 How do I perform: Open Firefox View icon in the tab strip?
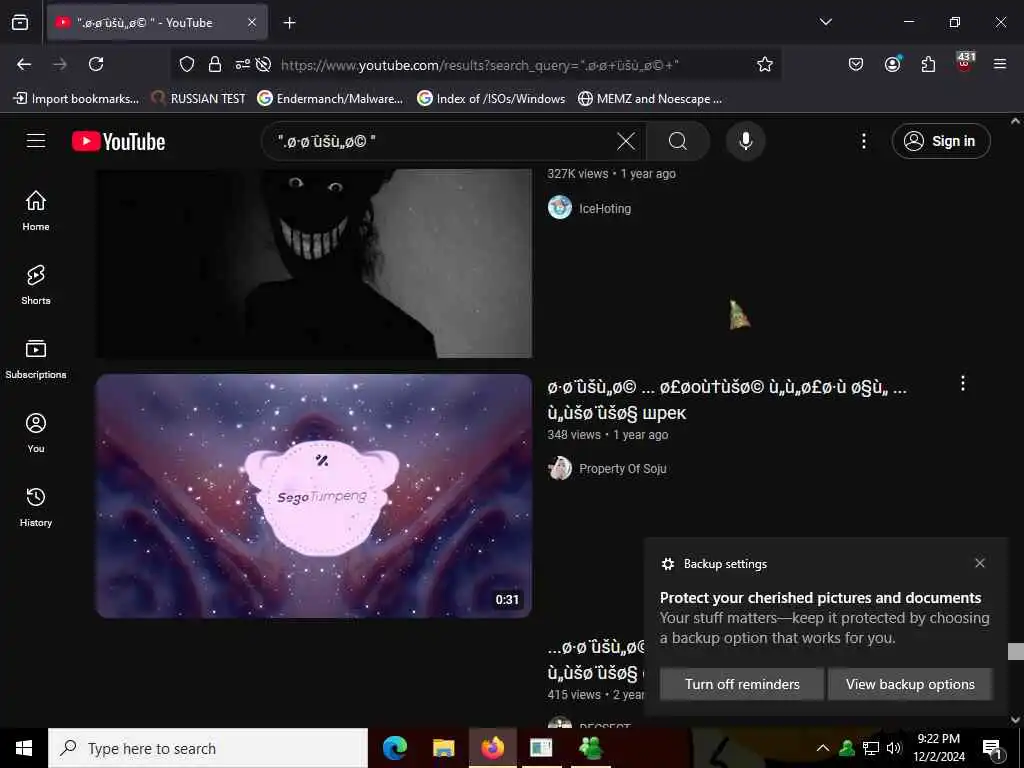point(20,23)
